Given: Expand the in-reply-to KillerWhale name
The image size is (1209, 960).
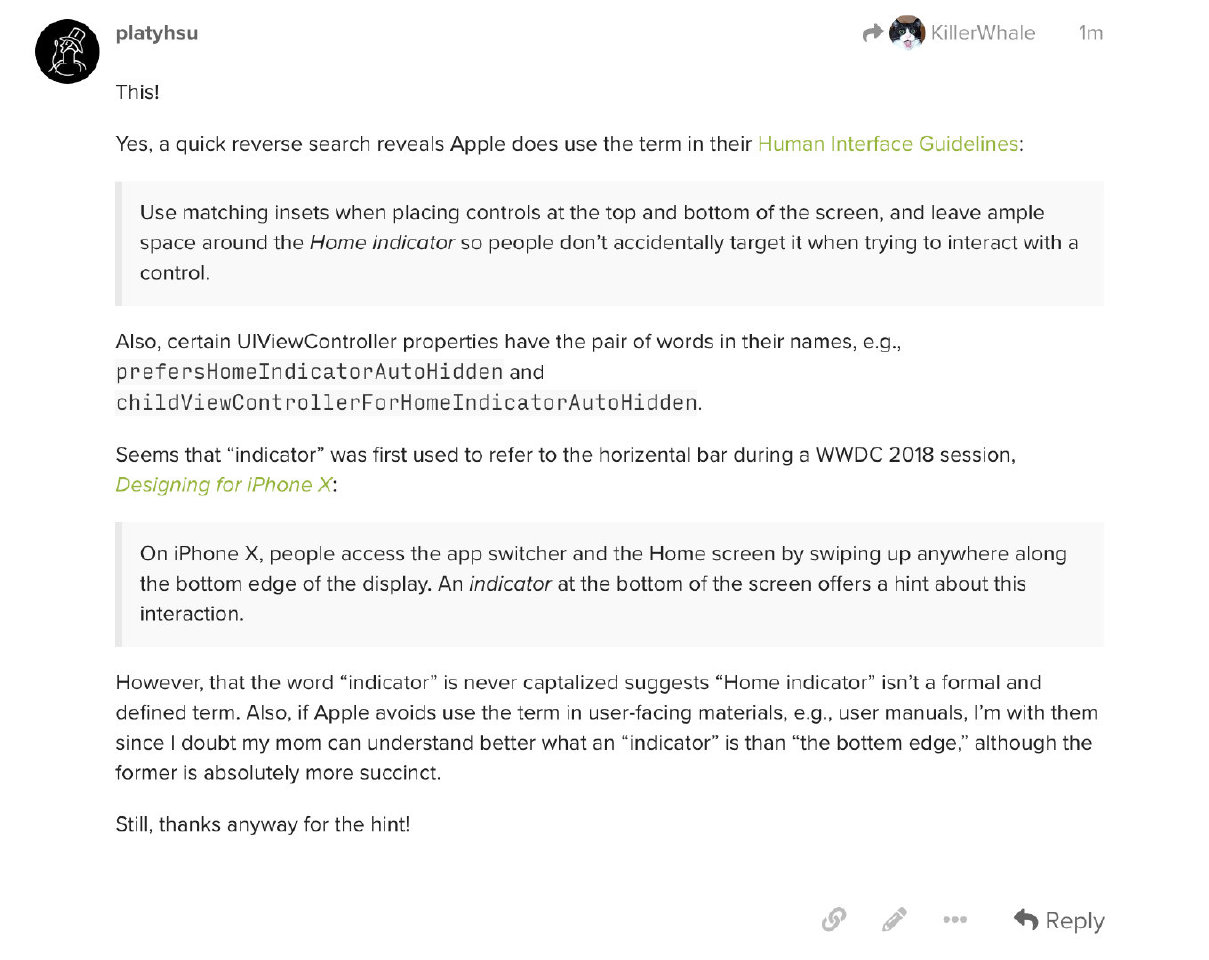Looking at the screenshot, I should point(983,33).
